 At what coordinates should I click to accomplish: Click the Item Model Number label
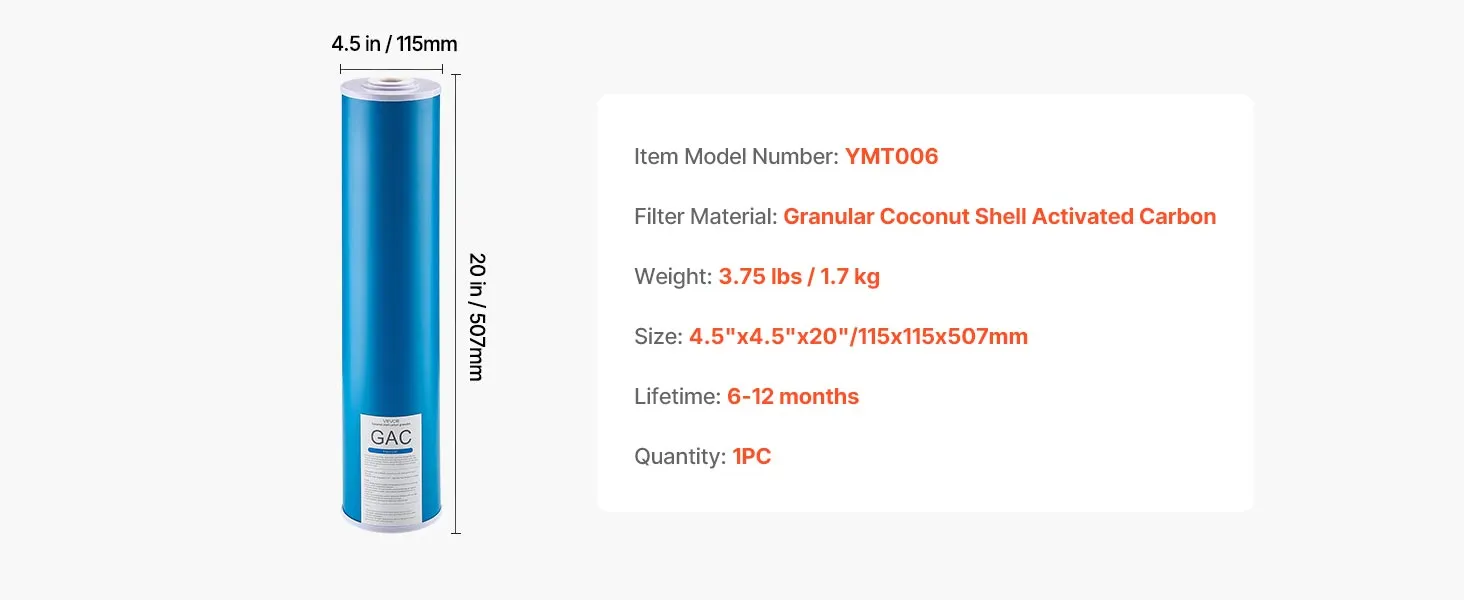(x=736, y=156)
